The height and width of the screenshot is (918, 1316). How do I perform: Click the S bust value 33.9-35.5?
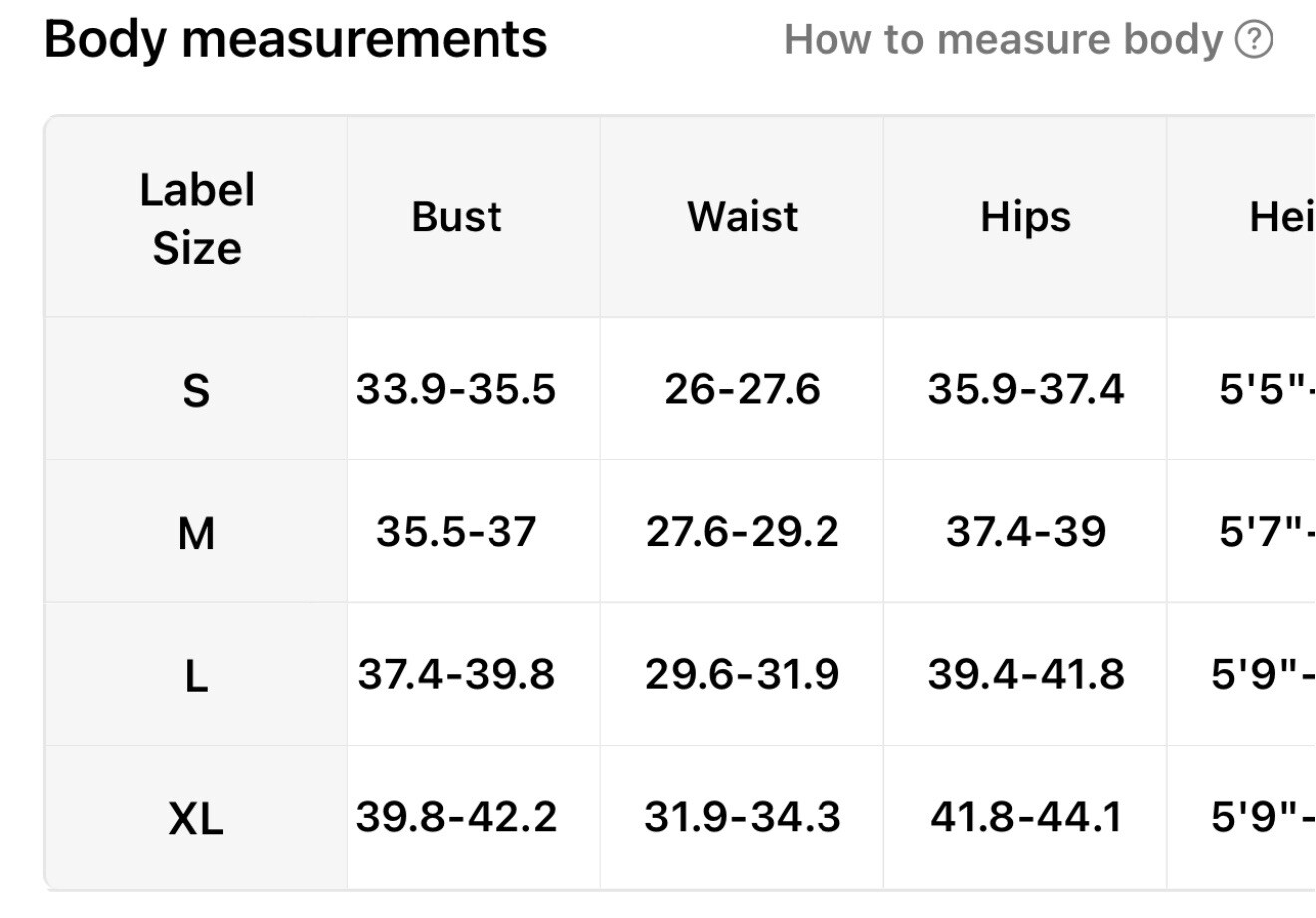[x=456, y=388]
